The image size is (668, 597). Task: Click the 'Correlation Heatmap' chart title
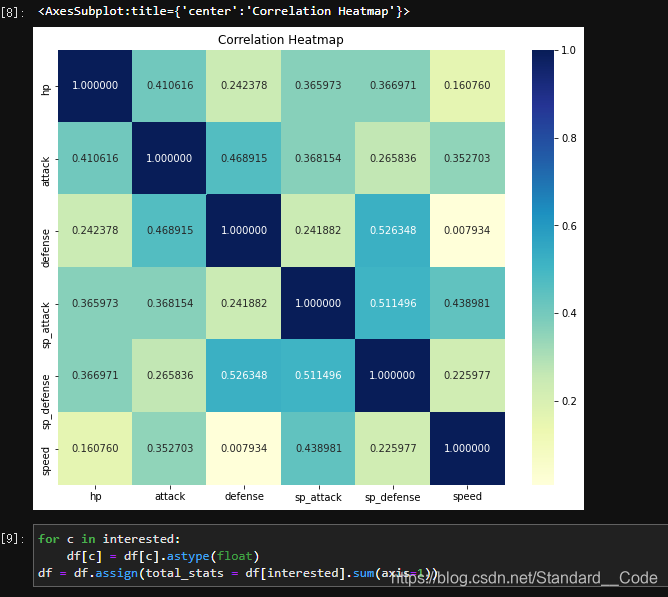coord(280,40)
